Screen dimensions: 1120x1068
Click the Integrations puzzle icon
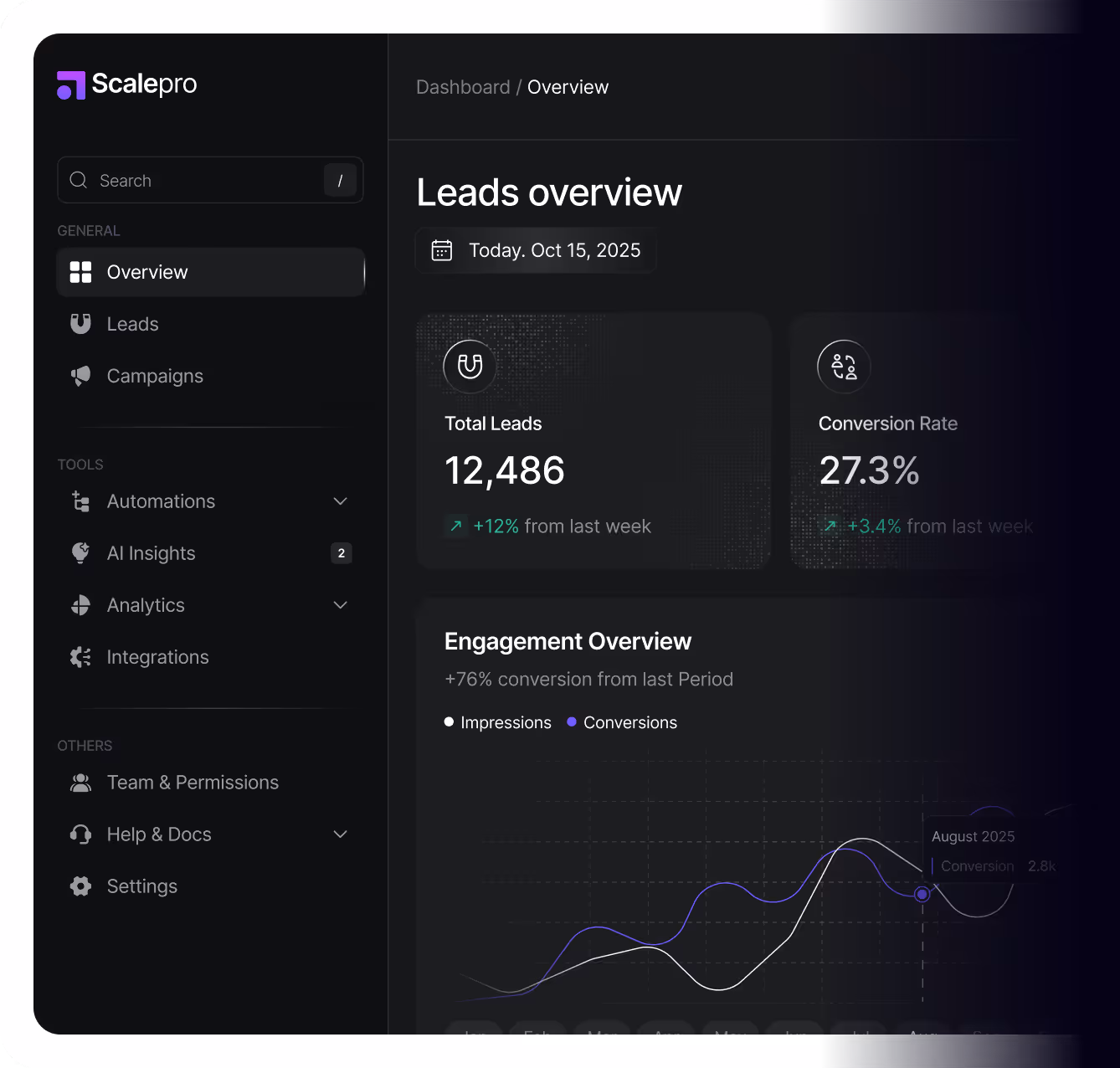point(80,657)
